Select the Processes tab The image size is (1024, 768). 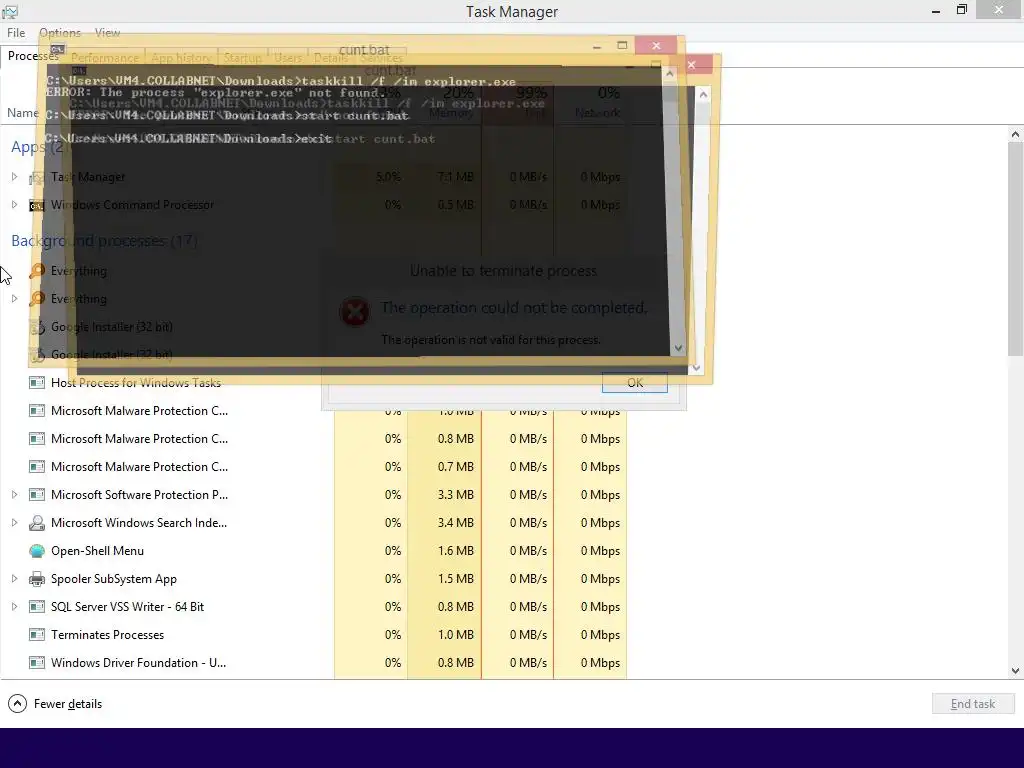click(x=33, y=56)
